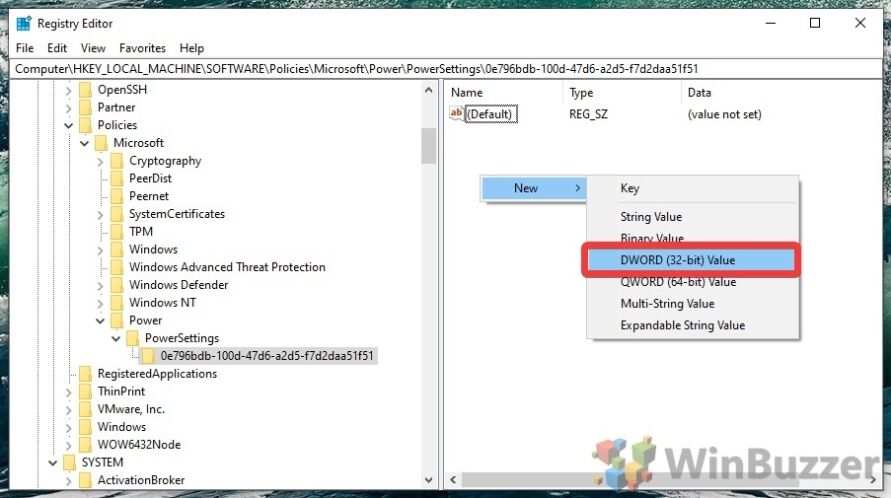Click the (Default) string value icon
Viewport: 891px width, 498px height.
click(x=456, y=114)
